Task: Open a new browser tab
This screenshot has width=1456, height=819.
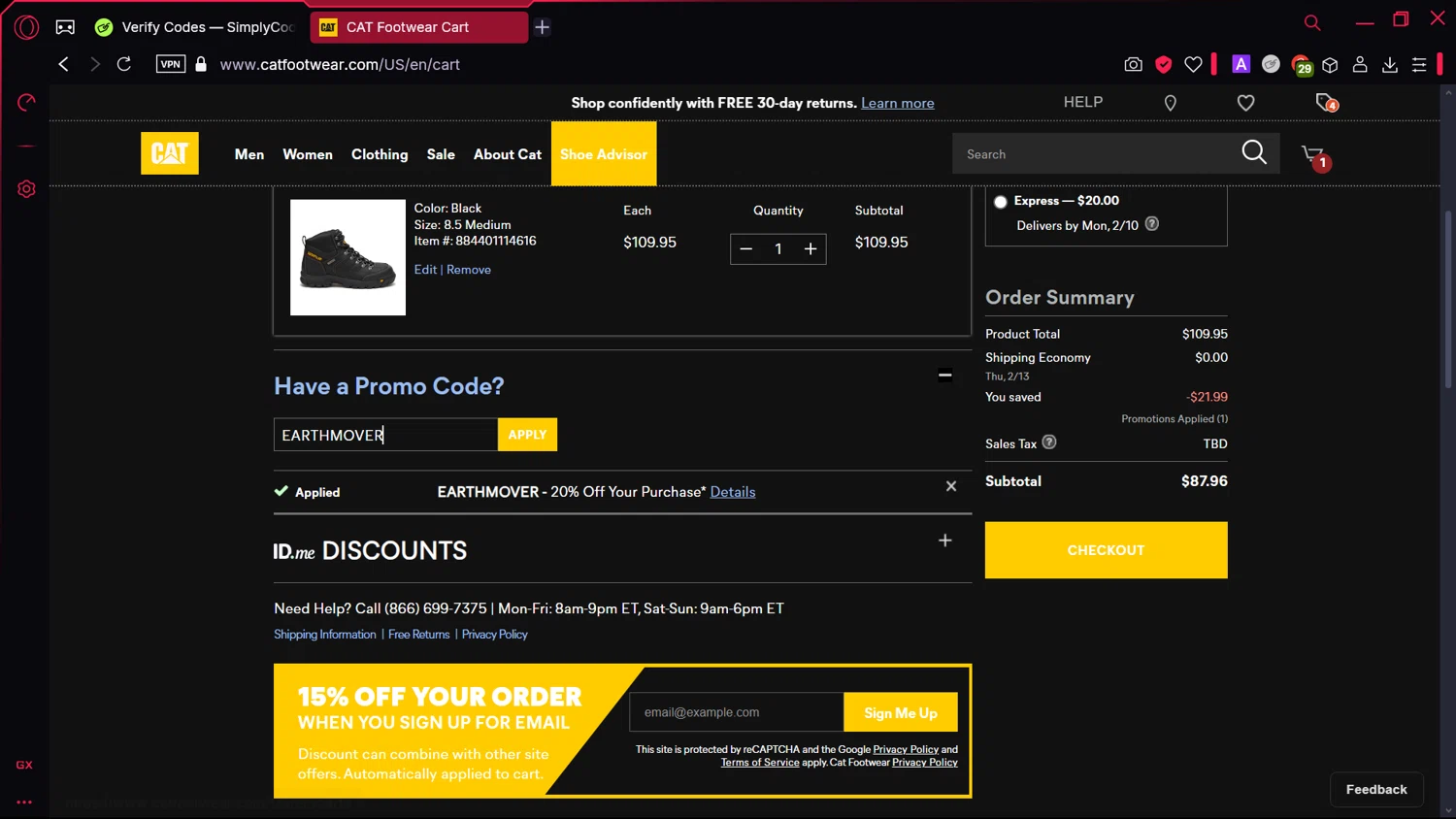Action: 543,27
